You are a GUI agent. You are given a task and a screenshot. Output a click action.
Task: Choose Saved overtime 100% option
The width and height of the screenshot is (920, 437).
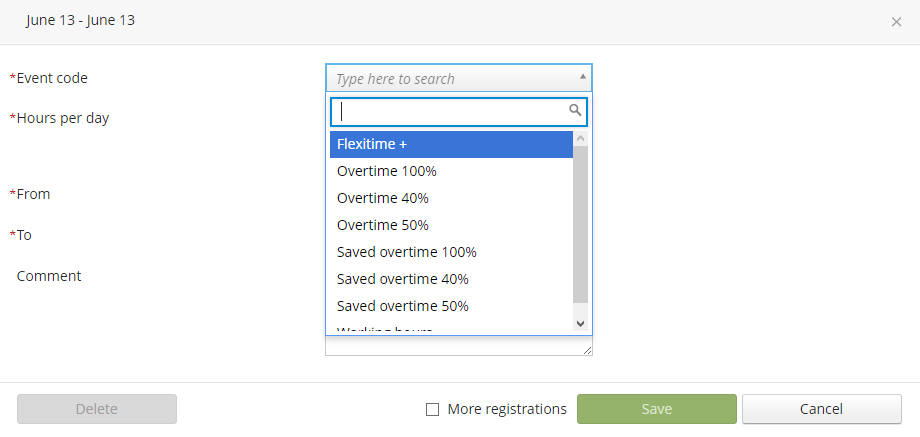coord(451,252)
